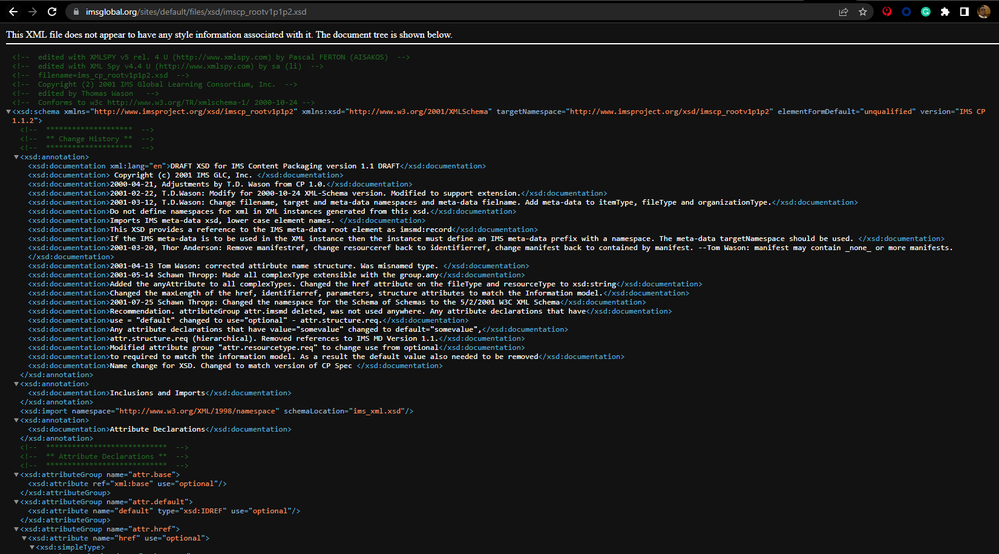This screenshot has height=554, width=999.
Task: Collapse the root xsd:schema node
Action: point(10,112)
